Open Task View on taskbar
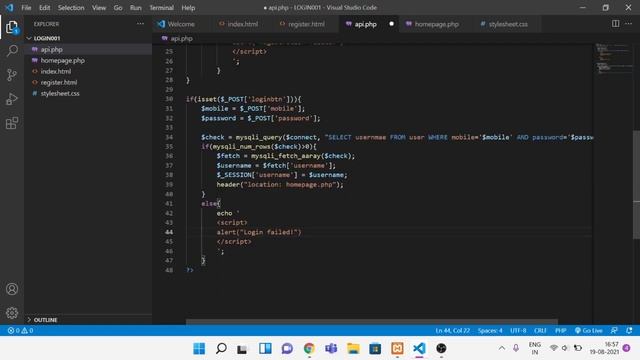 [242, 348]
